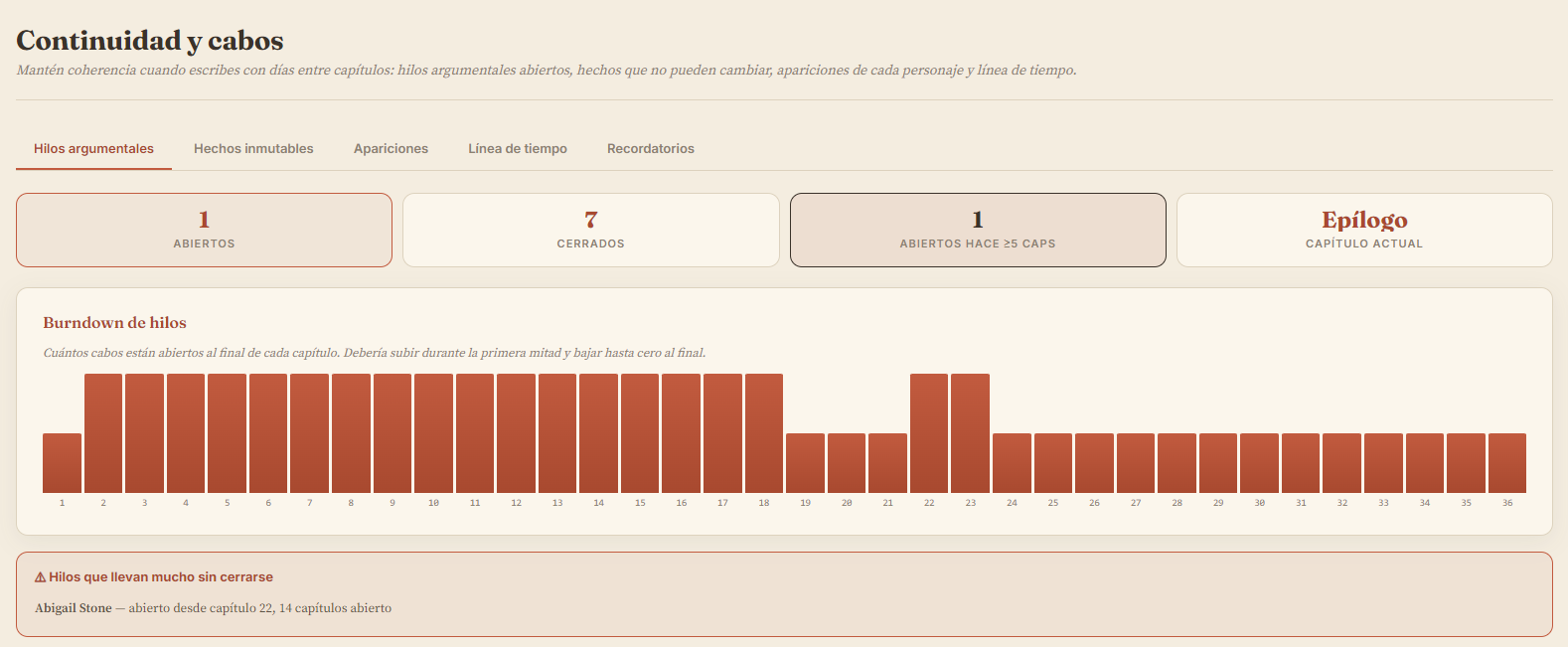Open the Recordatorios tab
The width and height of the screenshot is (1568, 647).
pos(651,149)
